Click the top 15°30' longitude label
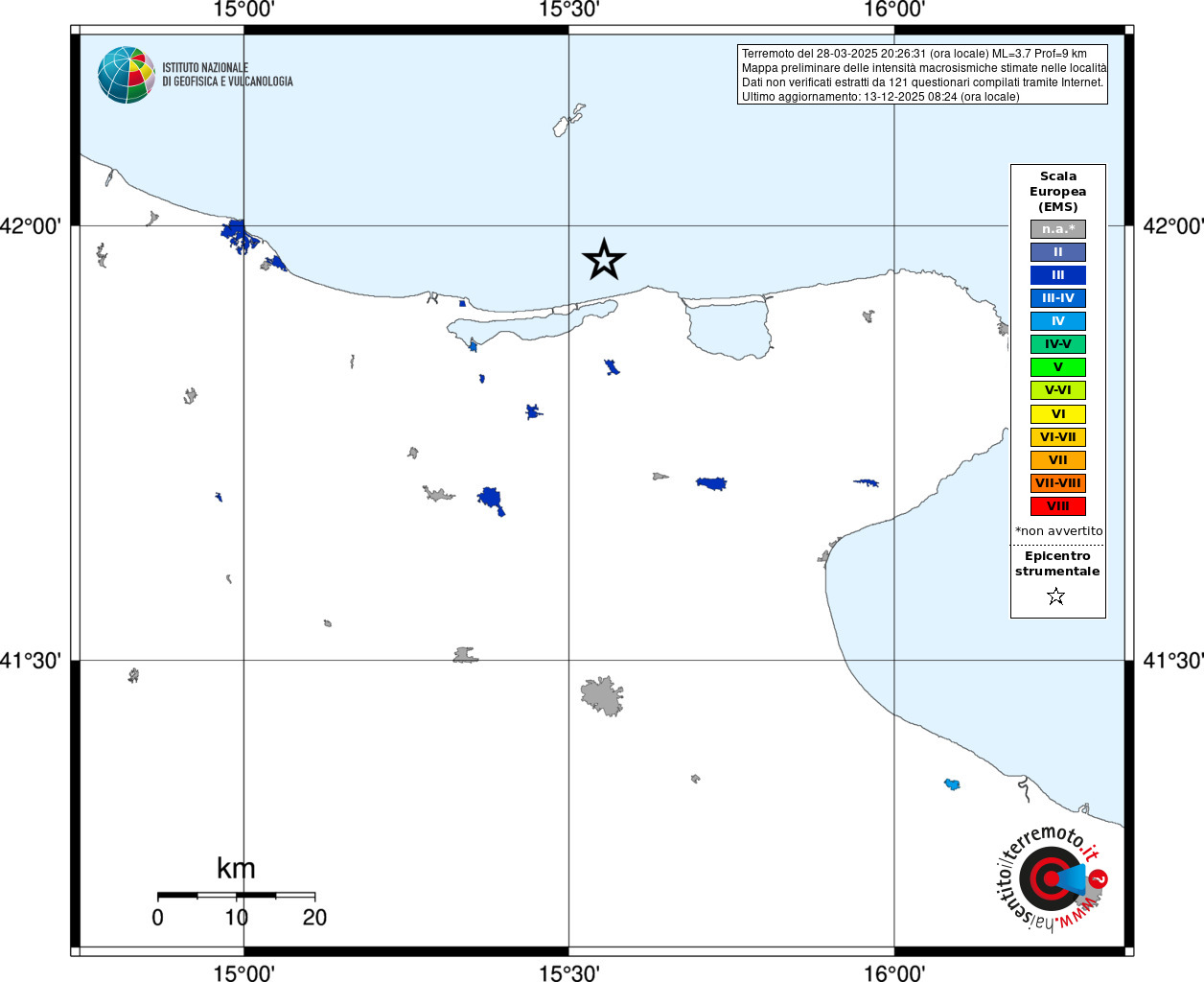The height and width of the screenshot is (982, 1204). point(569,10)
